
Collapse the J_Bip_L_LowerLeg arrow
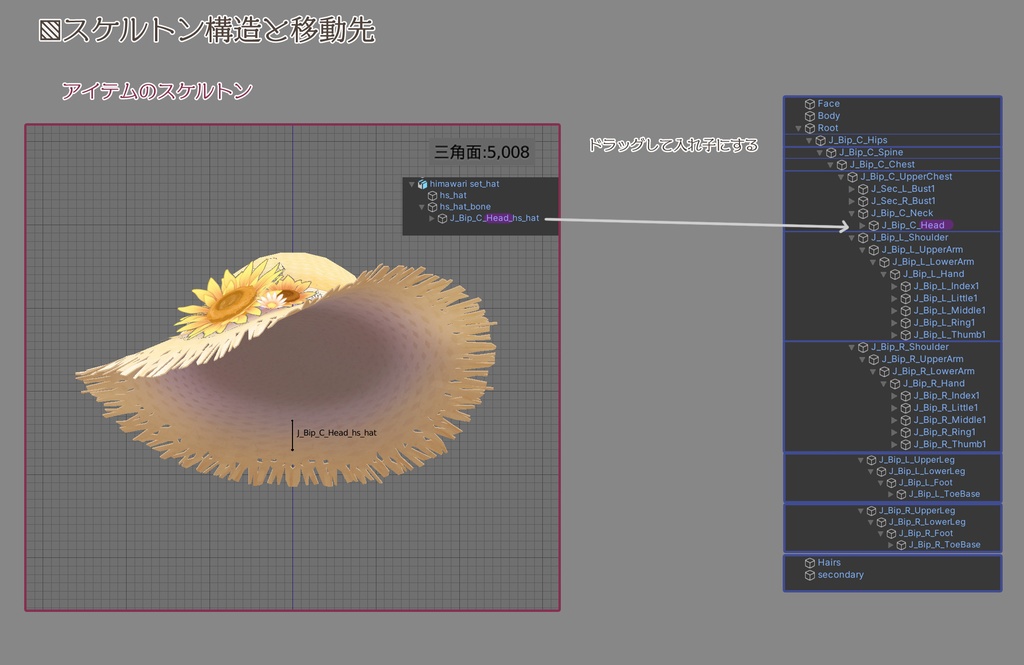[870, 472]
